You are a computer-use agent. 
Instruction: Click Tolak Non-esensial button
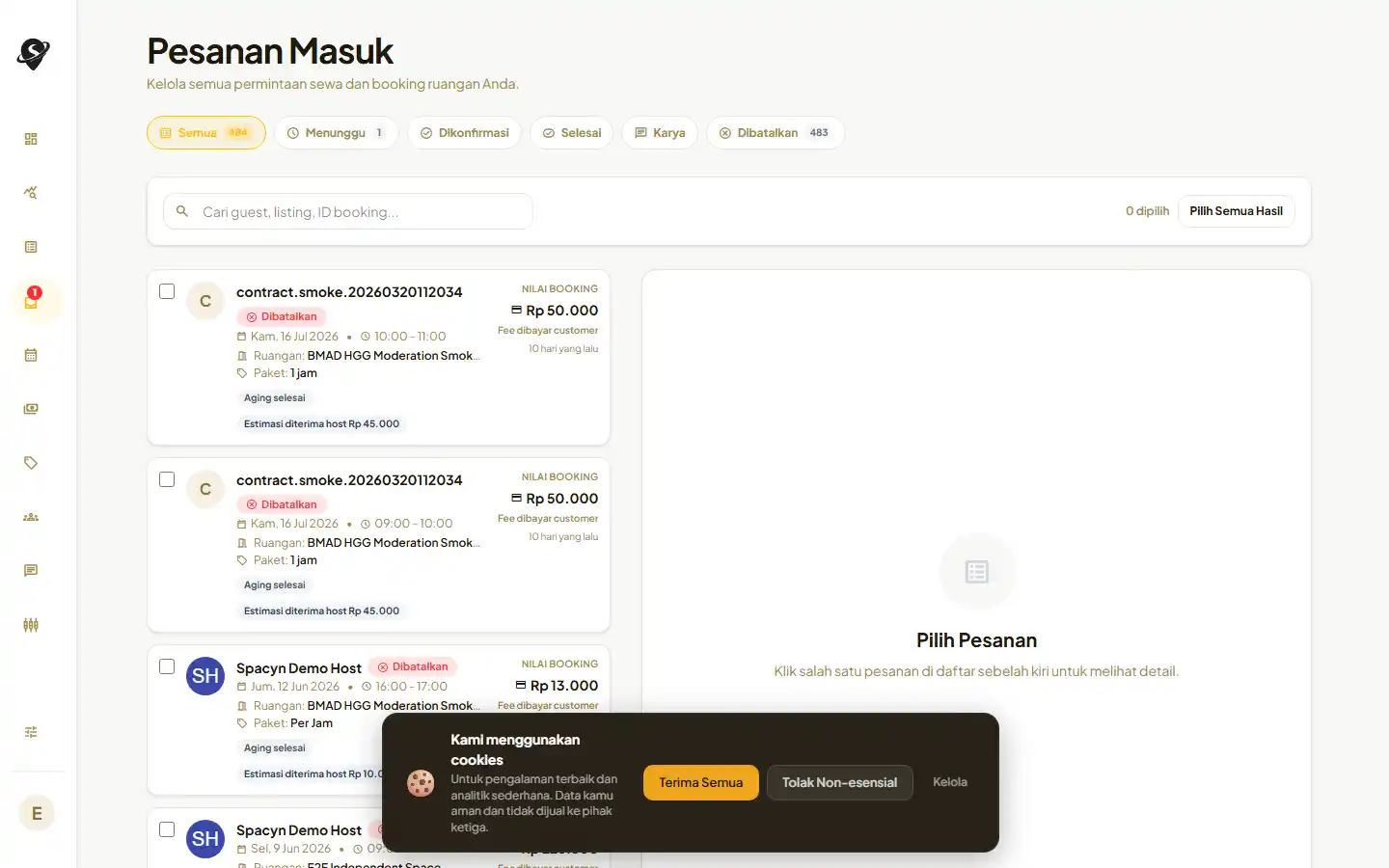(840, 782)
